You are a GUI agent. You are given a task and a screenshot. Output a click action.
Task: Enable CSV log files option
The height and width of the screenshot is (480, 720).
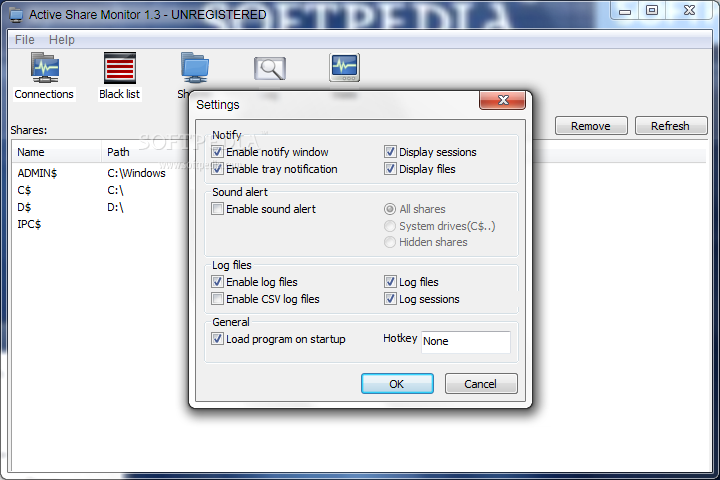[x=218, y=299]
